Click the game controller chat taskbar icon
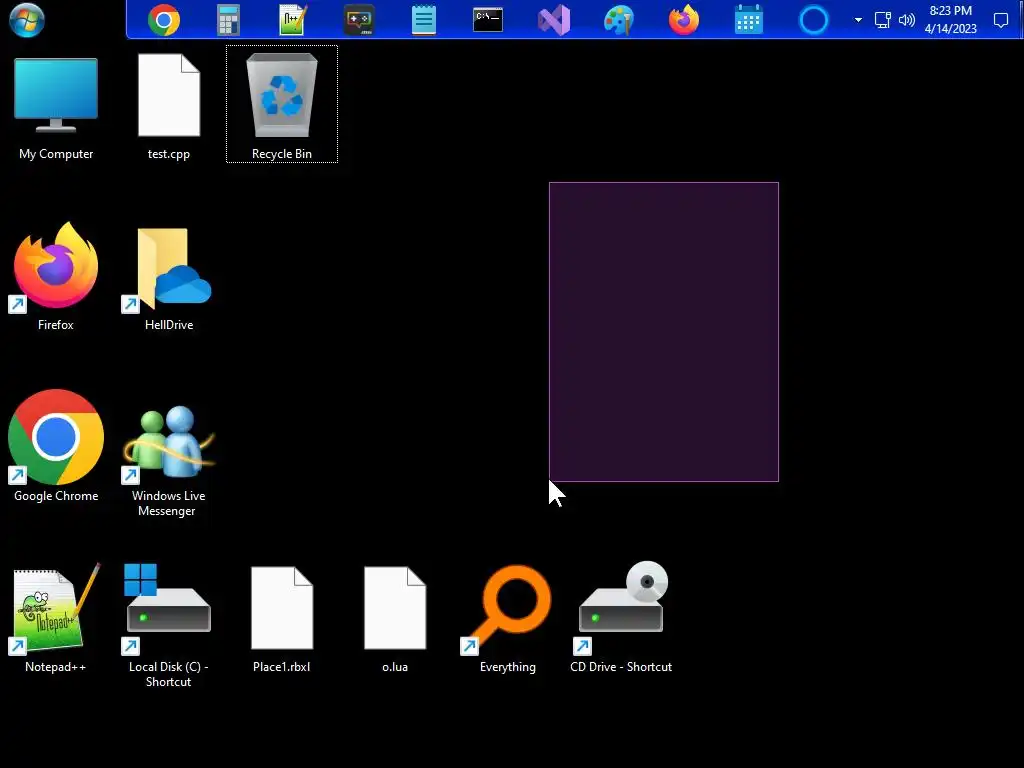1024x768 pixels. pos(359,20)
